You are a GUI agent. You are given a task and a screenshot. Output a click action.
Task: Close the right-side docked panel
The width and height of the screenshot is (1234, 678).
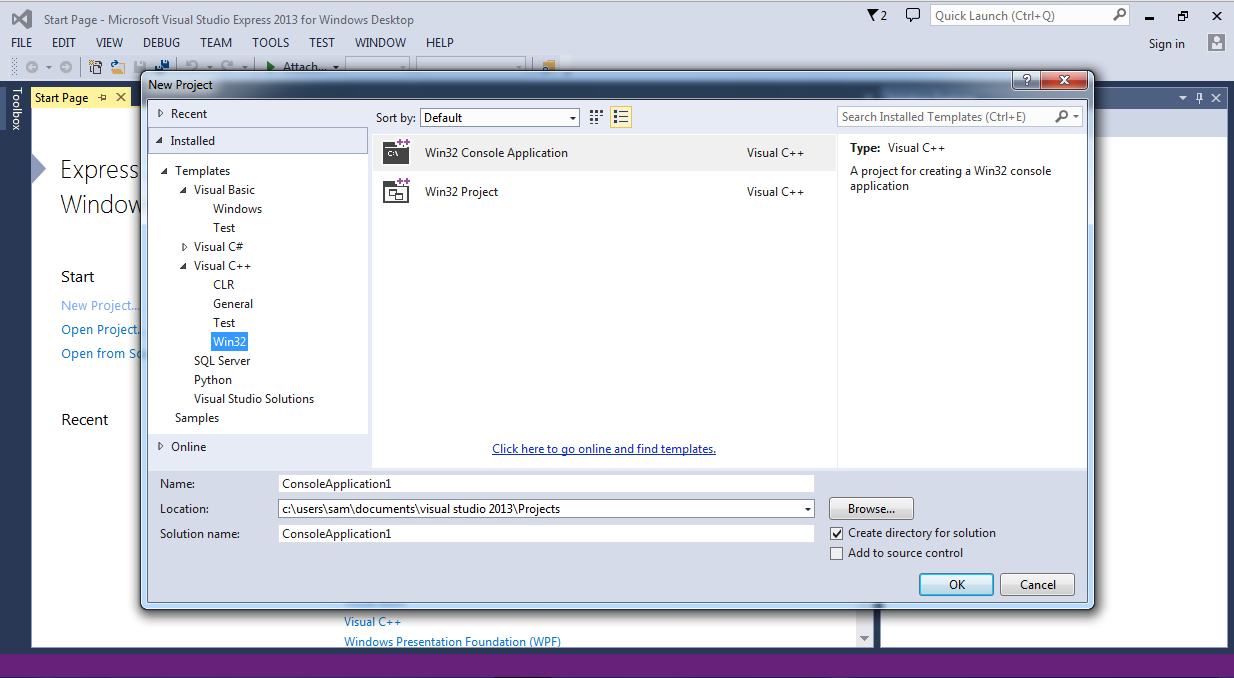point(1217,98)
